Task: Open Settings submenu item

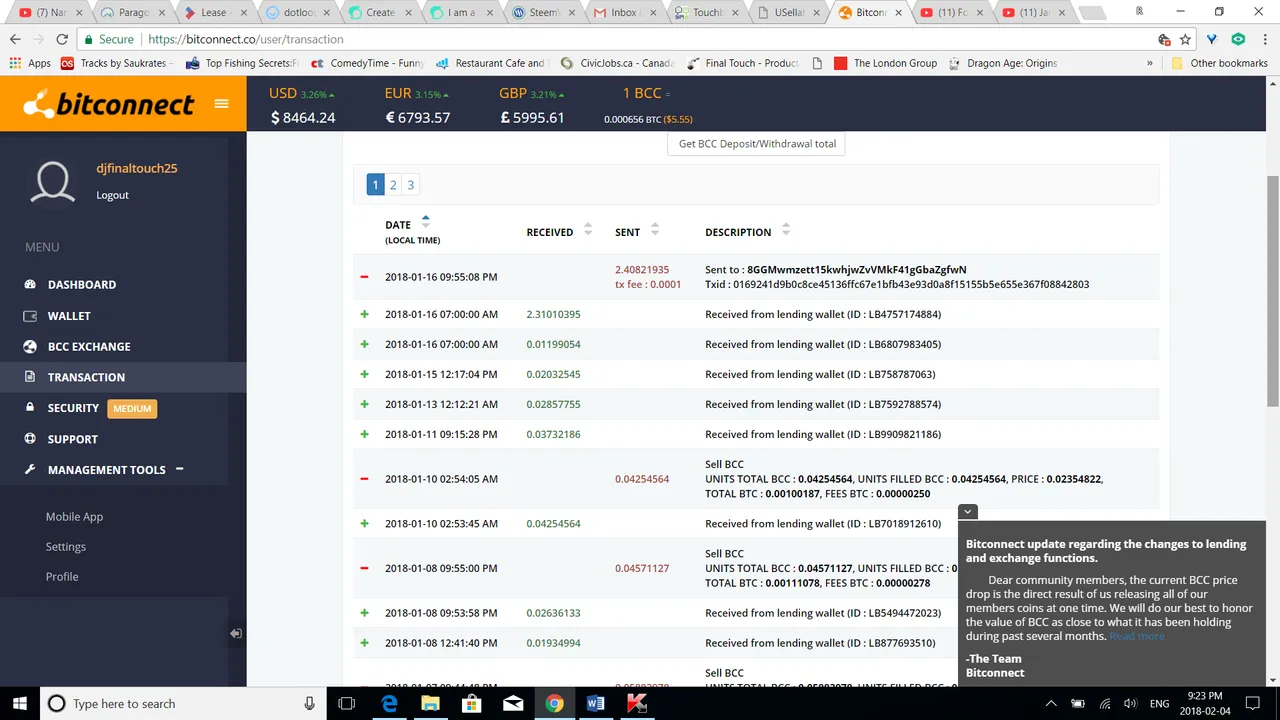Action: (x=66, y=547)
